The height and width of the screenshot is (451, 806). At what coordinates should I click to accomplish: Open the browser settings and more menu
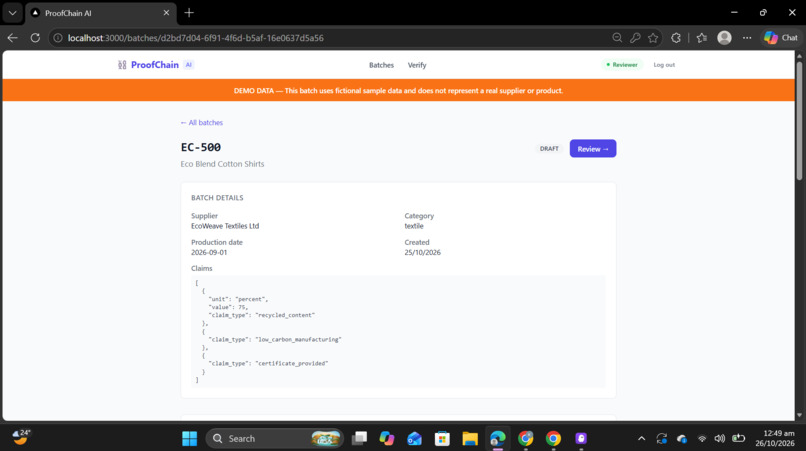click(747, 38)
